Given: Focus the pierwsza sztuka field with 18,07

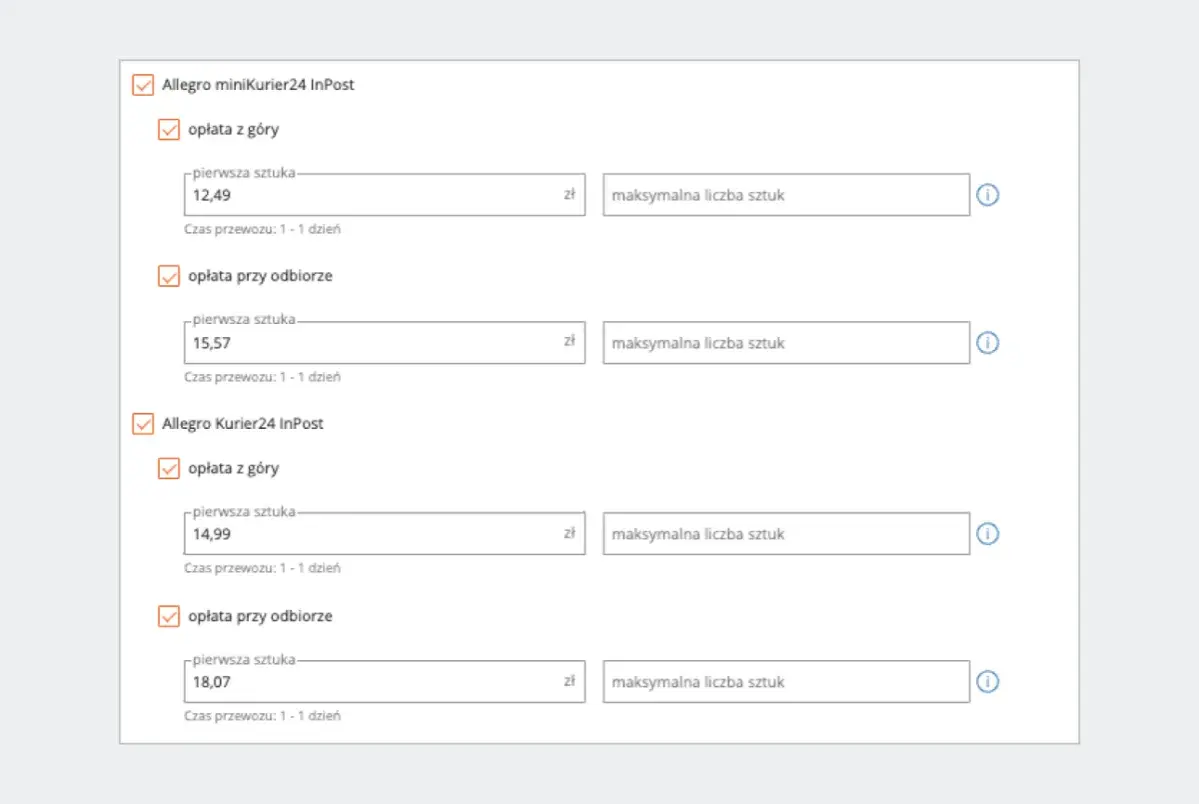Looking at the screenshot, I should 385,682.
